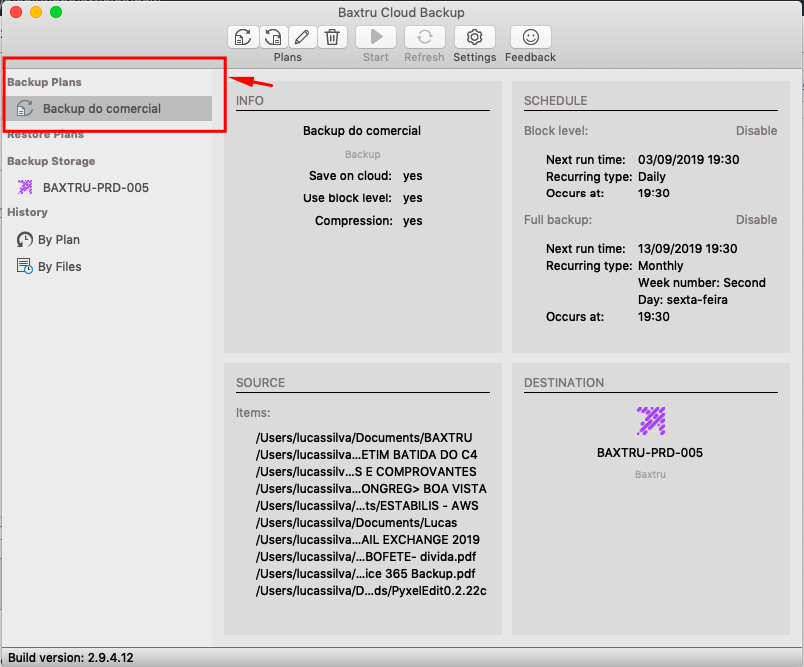This screenshot has height=667, width=804.
Task: Click the purple destination storage logo
Action: click(651, 421)
